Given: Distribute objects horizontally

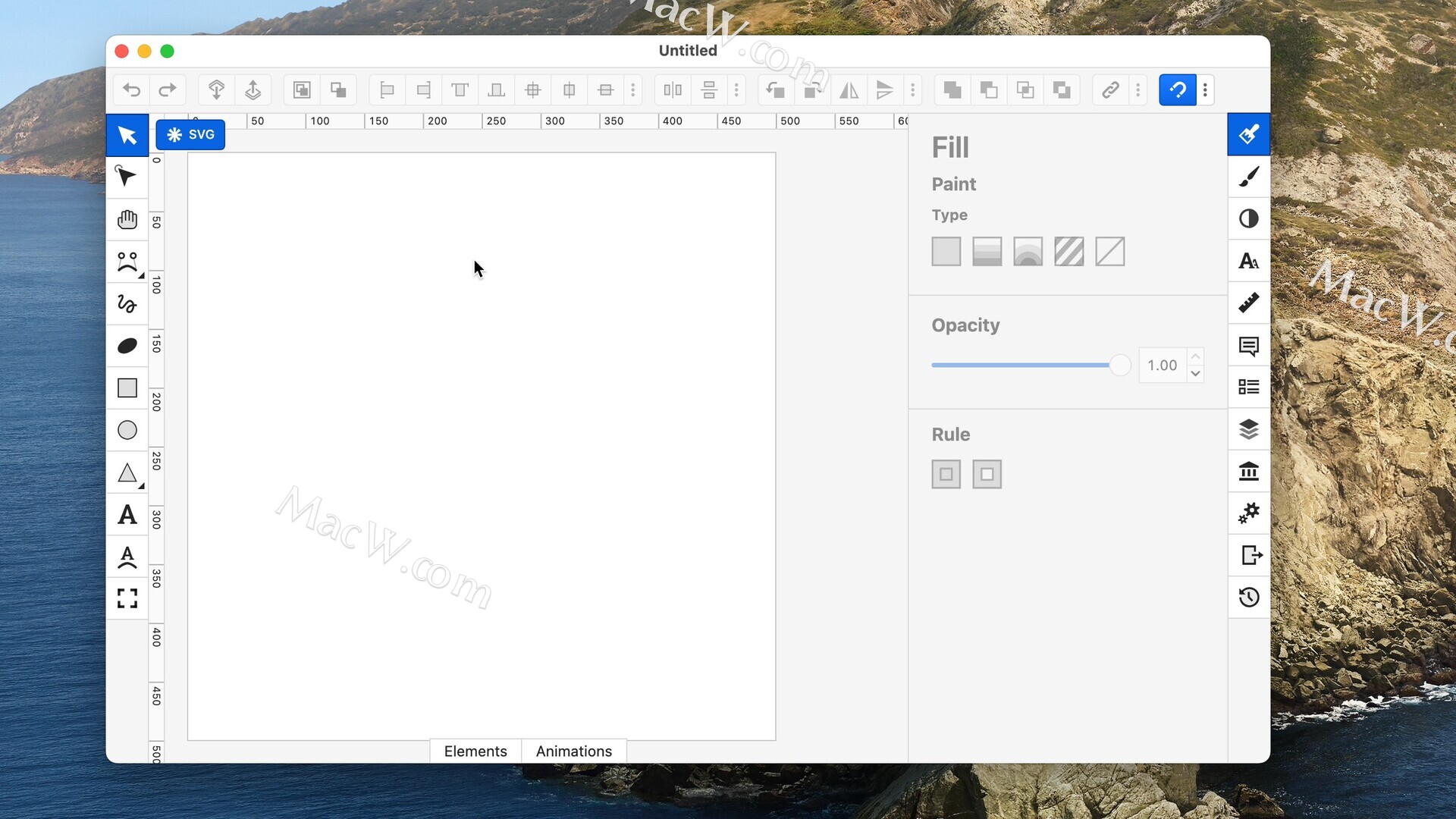Looking at the screenshot, I should 673,90.
